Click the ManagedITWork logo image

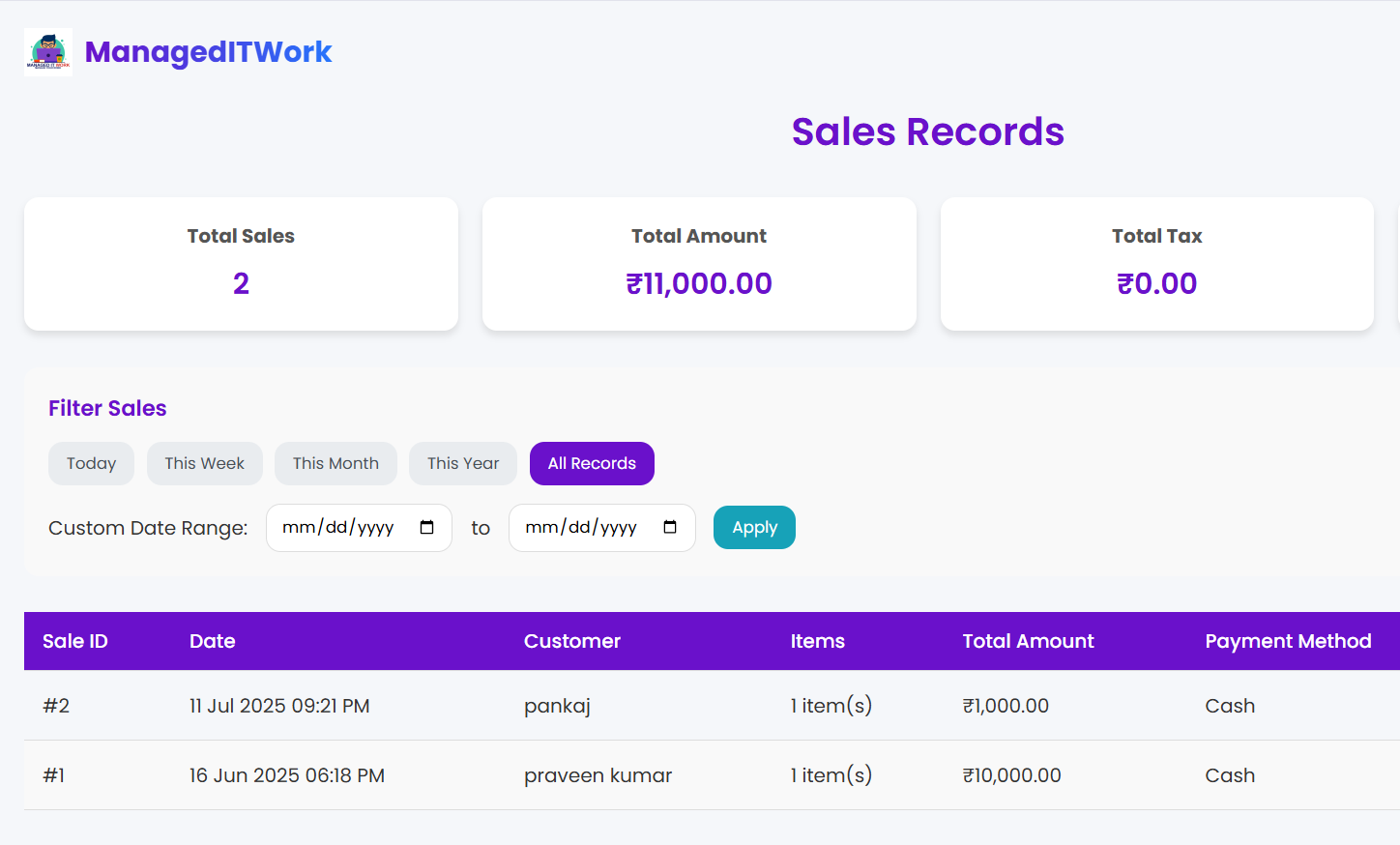click(48, 52)
